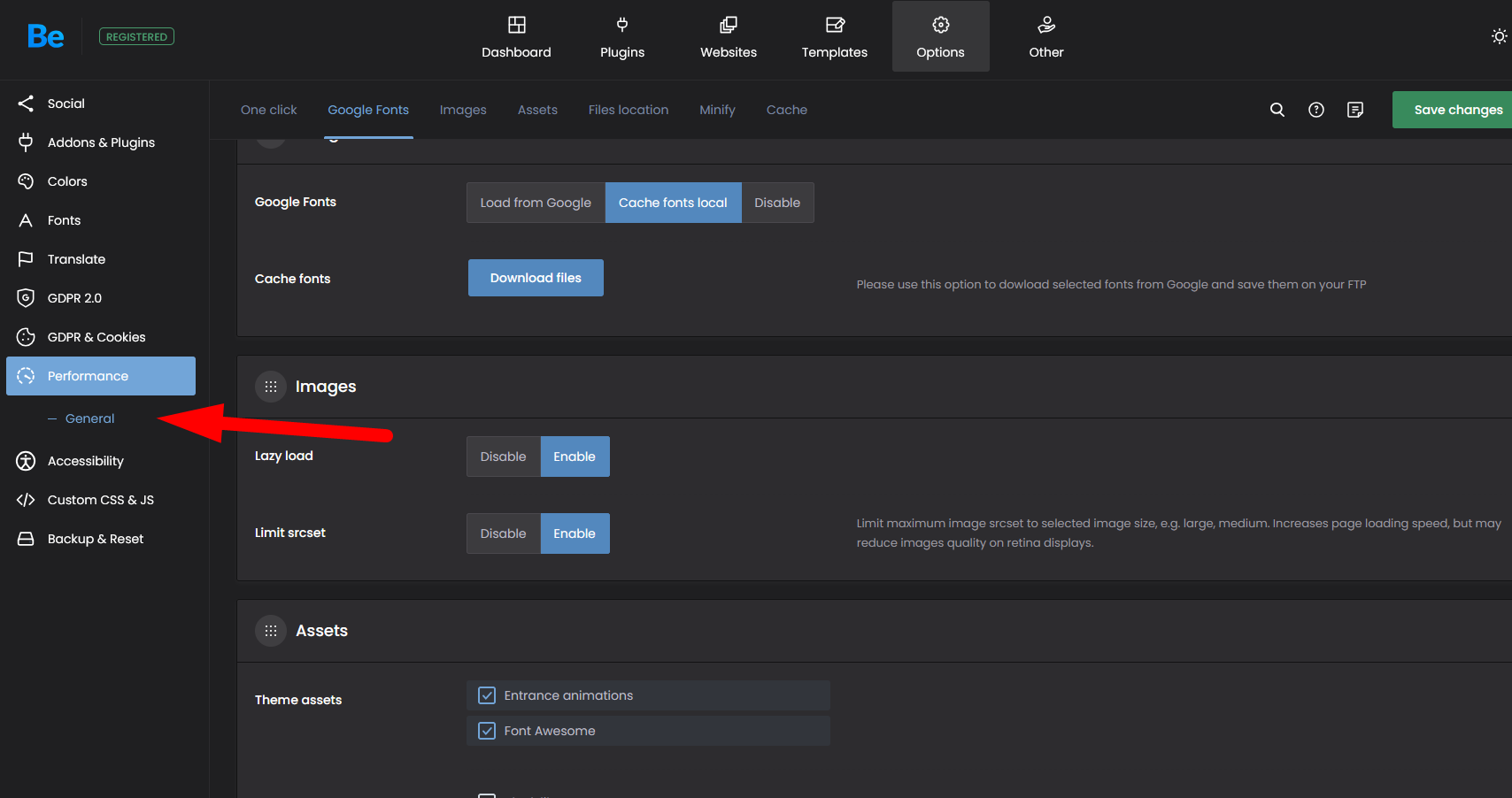Collapse the Images section handle
The image size is (1512, 798).
[271, 387]
